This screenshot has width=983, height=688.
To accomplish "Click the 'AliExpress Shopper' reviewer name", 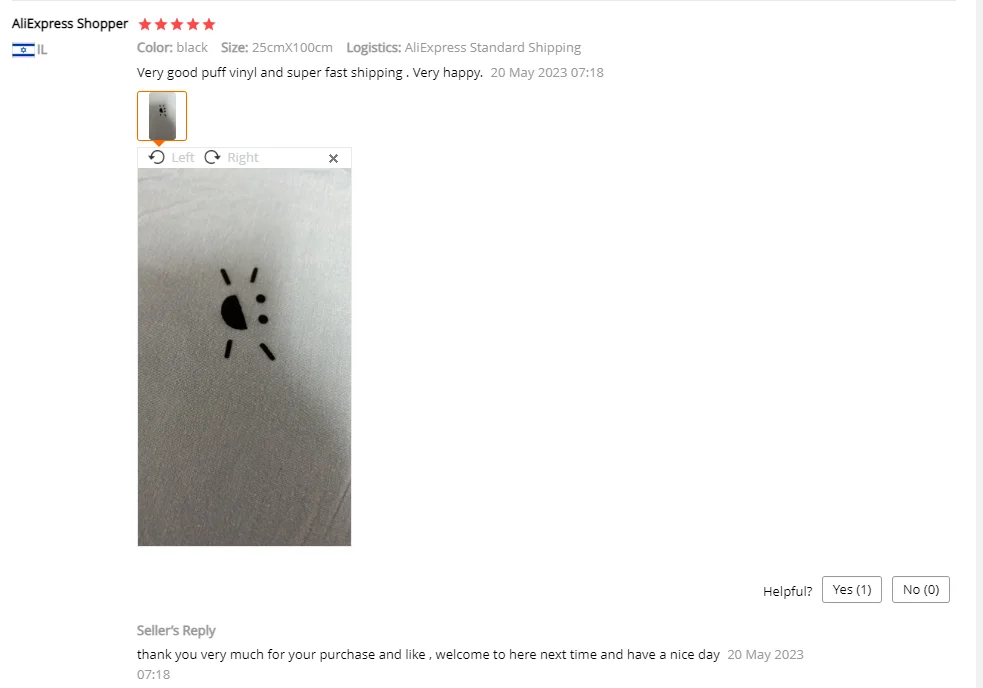I will 70,24.
